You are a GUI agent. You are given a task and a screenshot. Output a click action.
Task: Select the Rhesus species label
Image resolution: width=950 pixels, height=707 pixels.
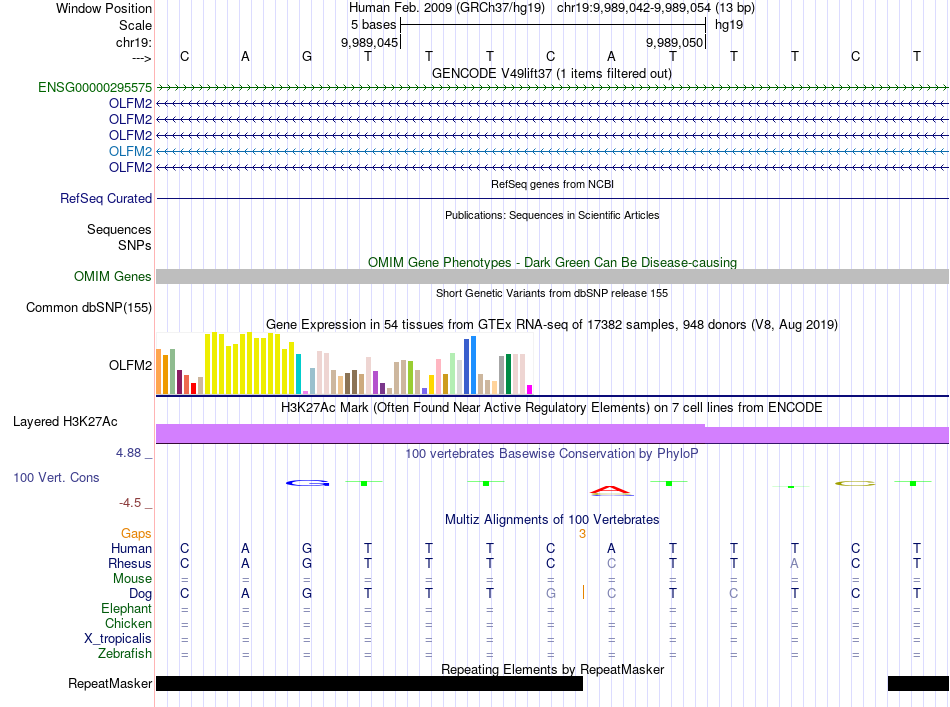click(130, 563)
